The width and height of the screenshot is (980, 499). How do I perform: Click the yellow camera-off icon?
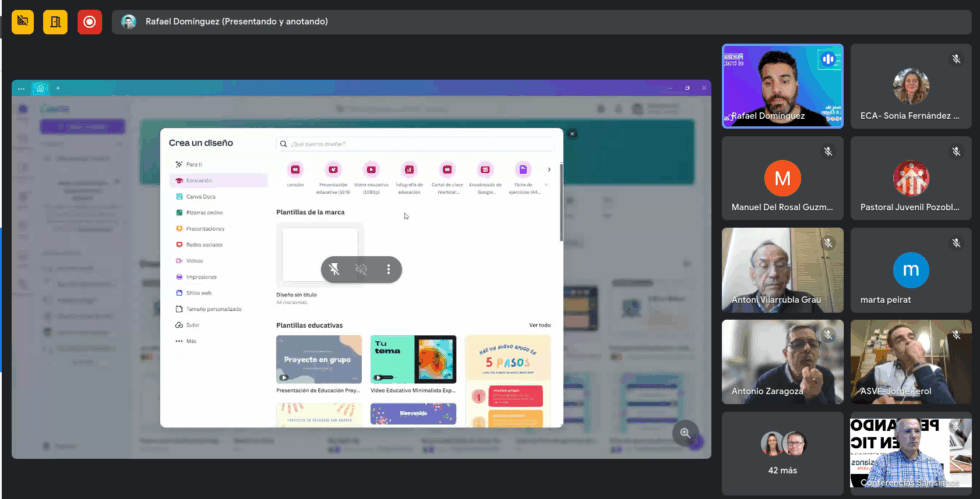(22, 21)
